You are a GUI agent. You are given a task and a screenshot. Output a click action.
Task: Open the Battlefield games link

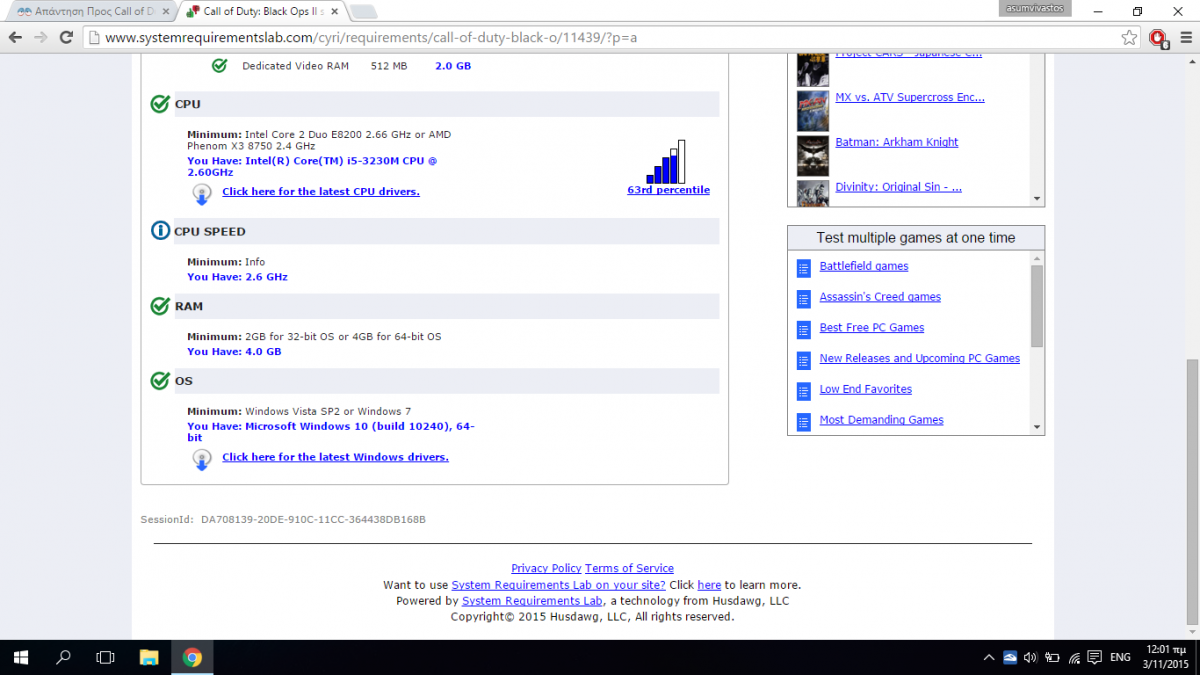(x=864, y=266)
